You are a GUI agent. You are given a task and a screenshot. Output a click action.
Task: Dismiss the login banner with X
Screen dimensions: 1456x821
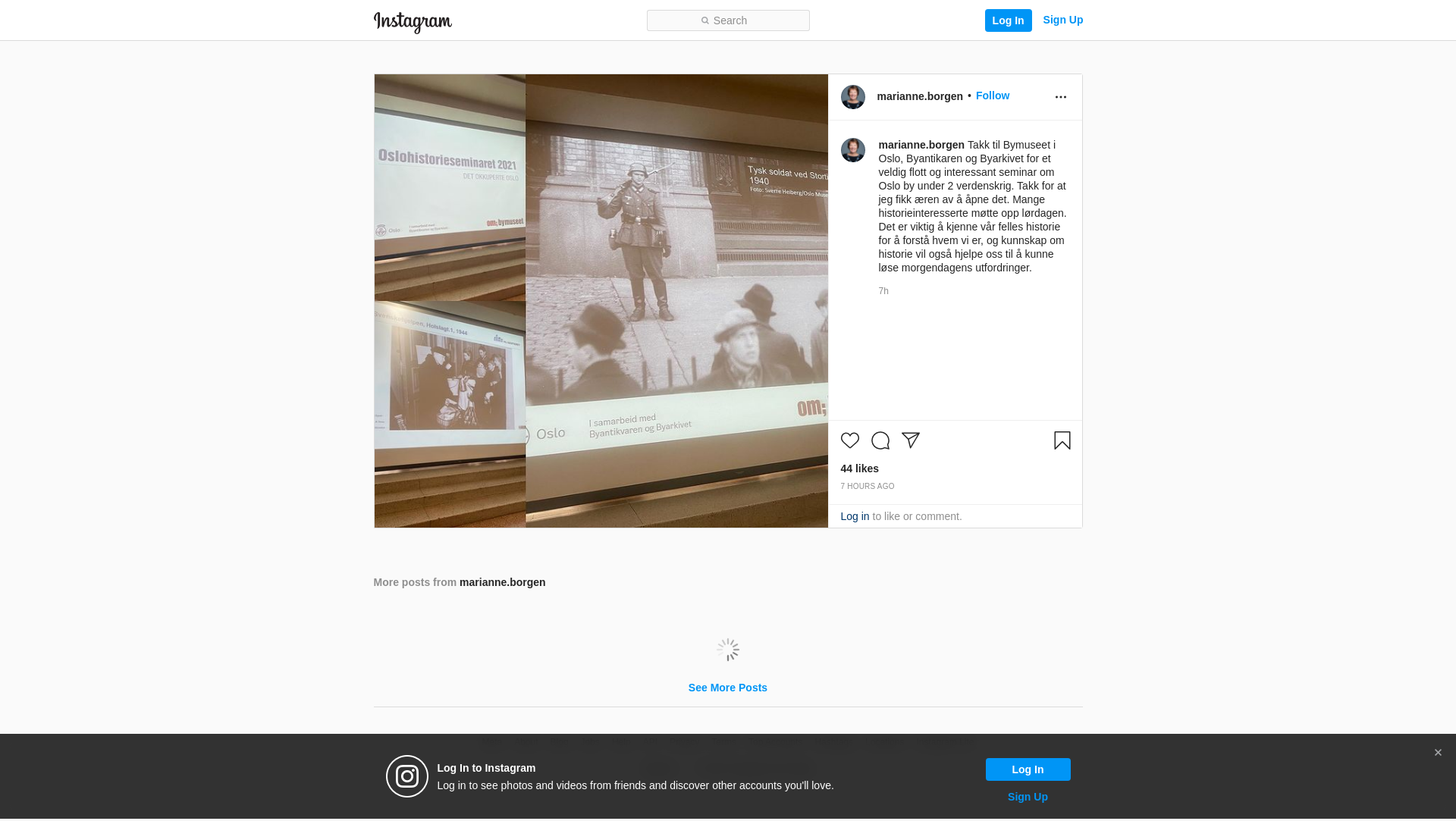pos(1437,753)
